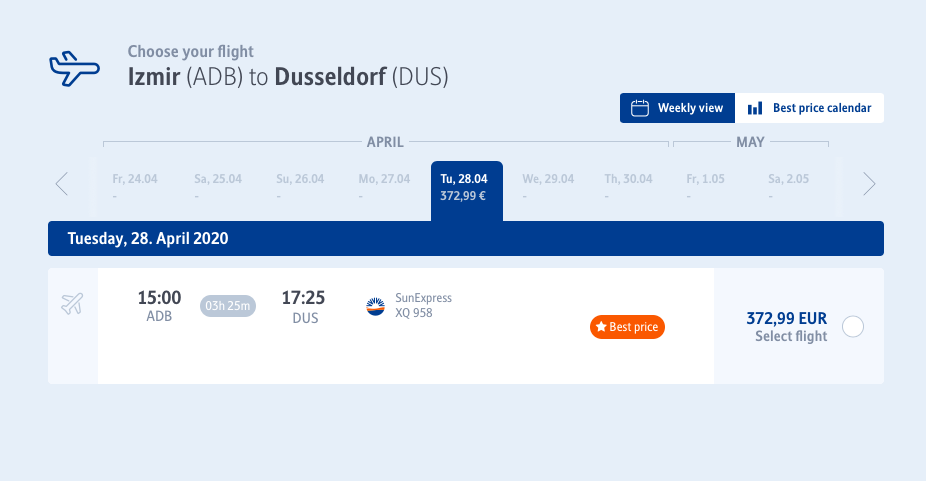The image size is (926, 481).
Task: Open the Best price calendar tab
Action: (x=810, y=108)
